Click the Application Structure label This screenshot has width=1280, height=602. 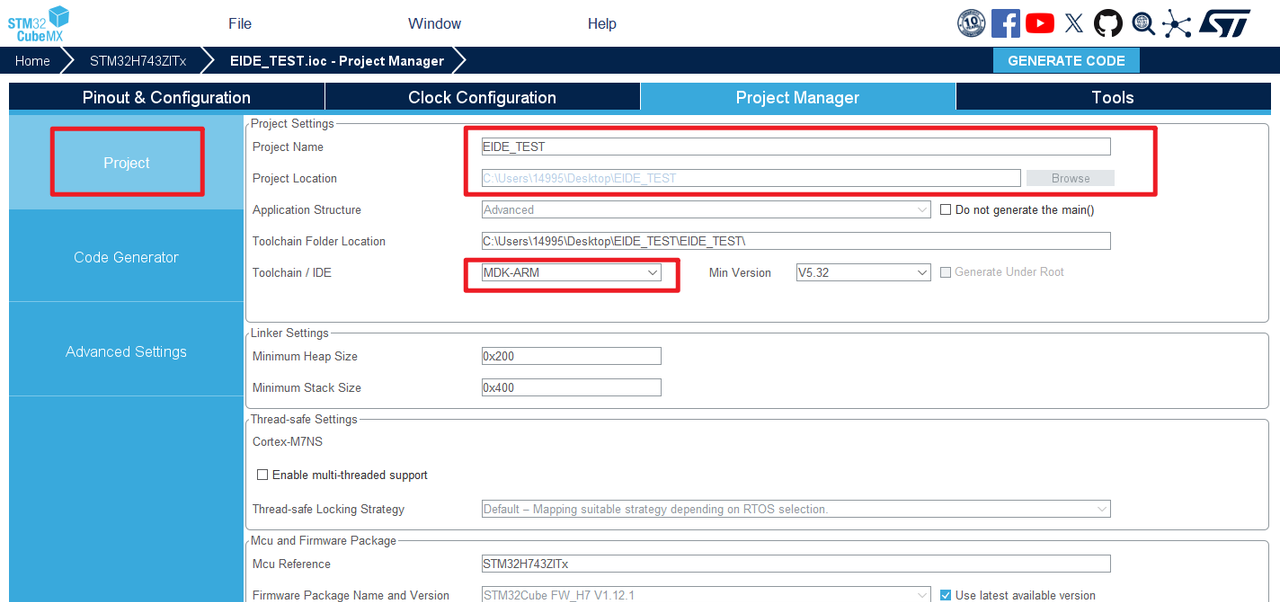tap(307, 210)
